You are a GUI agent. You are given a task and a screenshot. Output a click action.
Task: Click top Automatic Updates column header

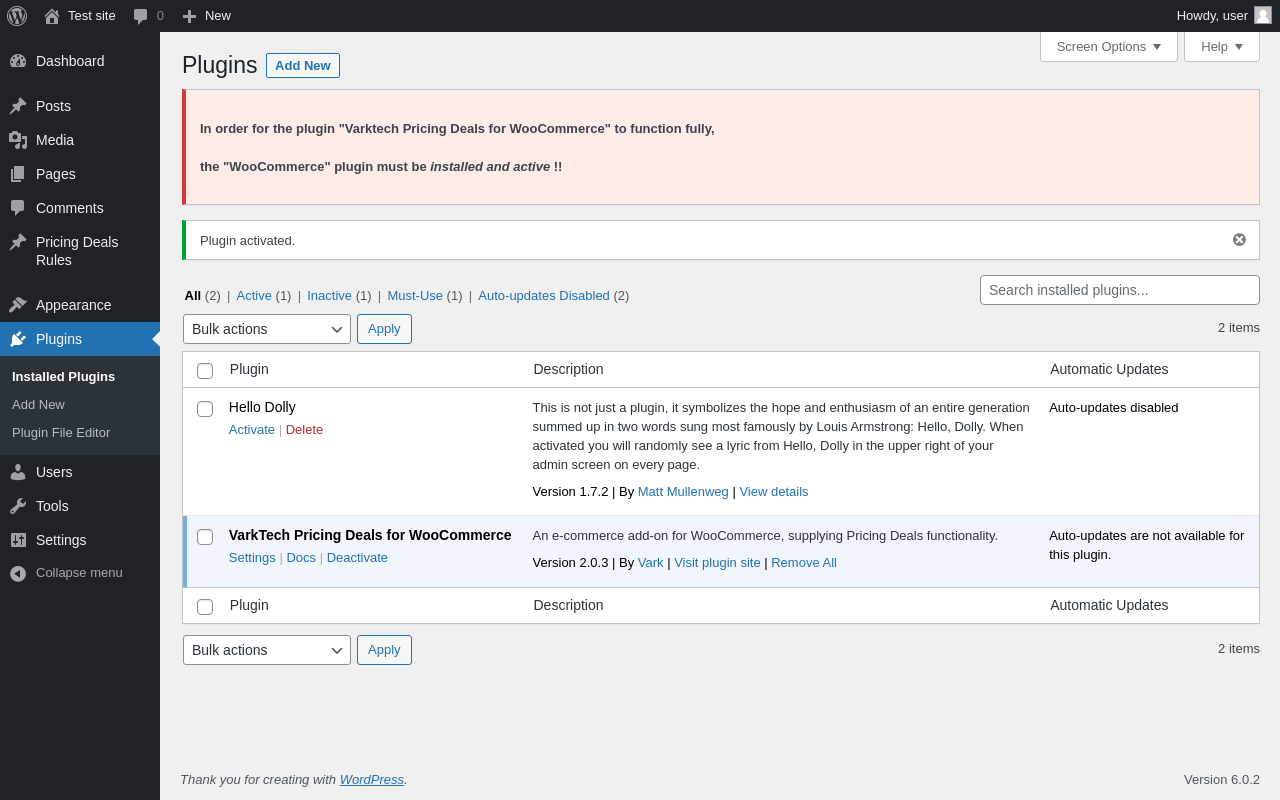(x=1109, y=369)
